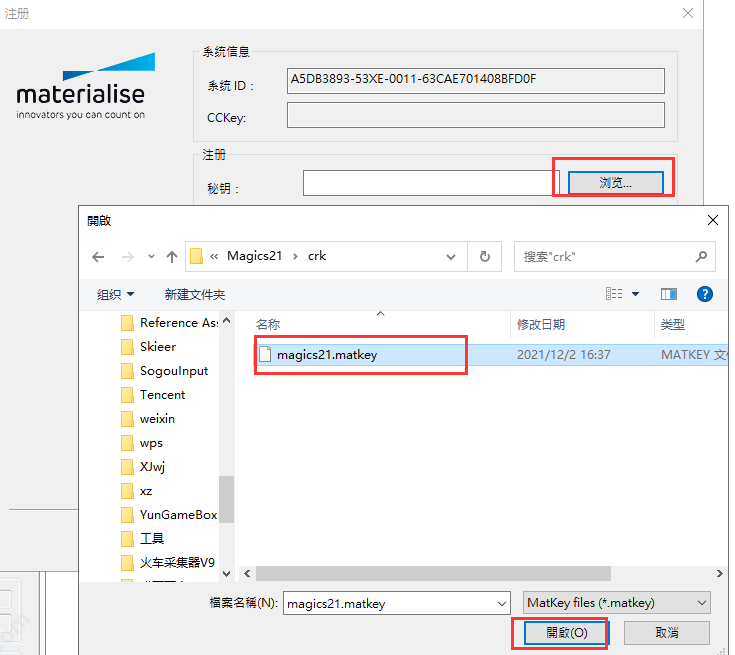Open recent locations chevron next to forward arrow

pyautogui.click(x=151, y=256)
